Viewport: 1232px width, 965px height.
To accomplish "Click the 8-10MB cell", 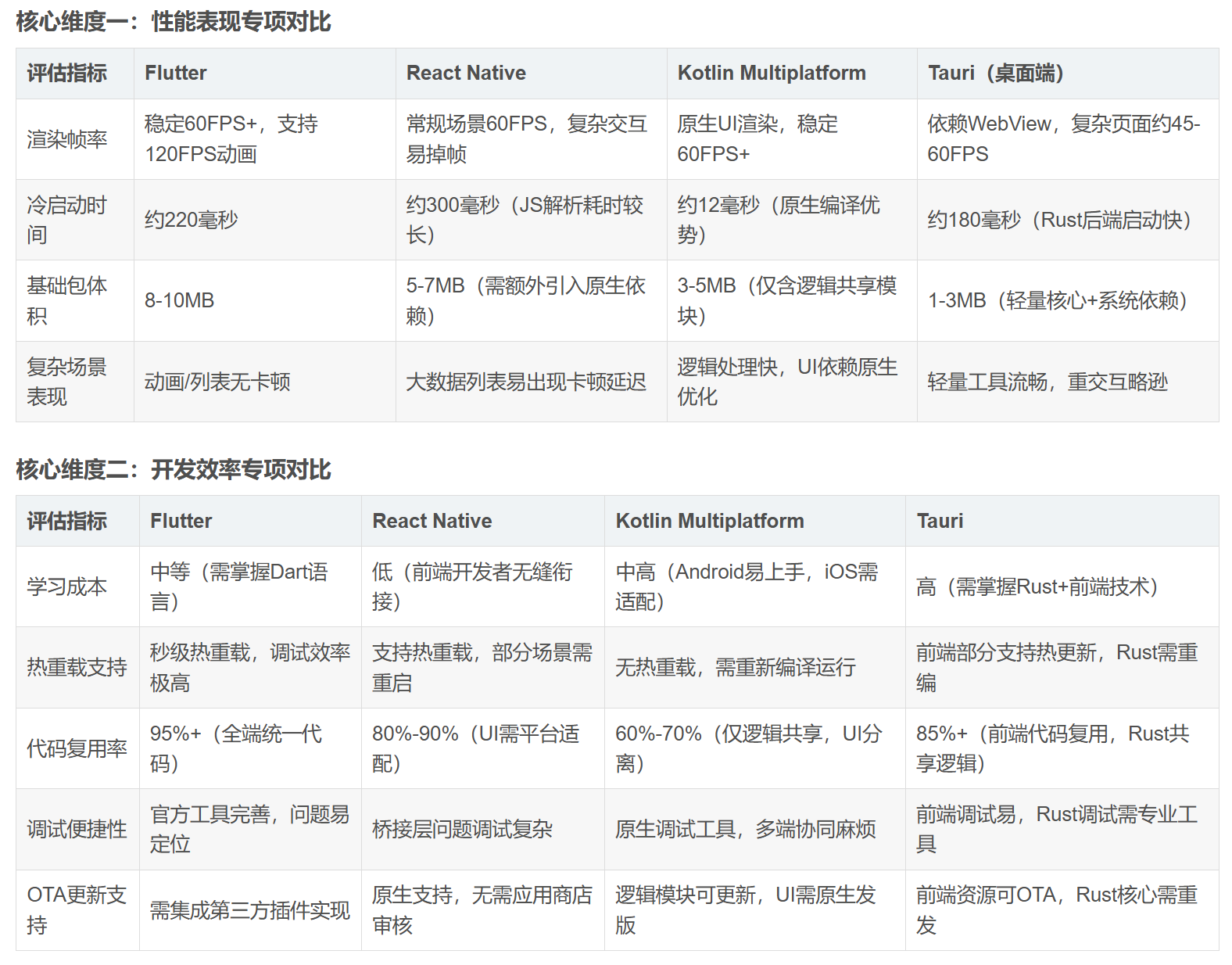I will pyautogui.click(x=264, y=300).
